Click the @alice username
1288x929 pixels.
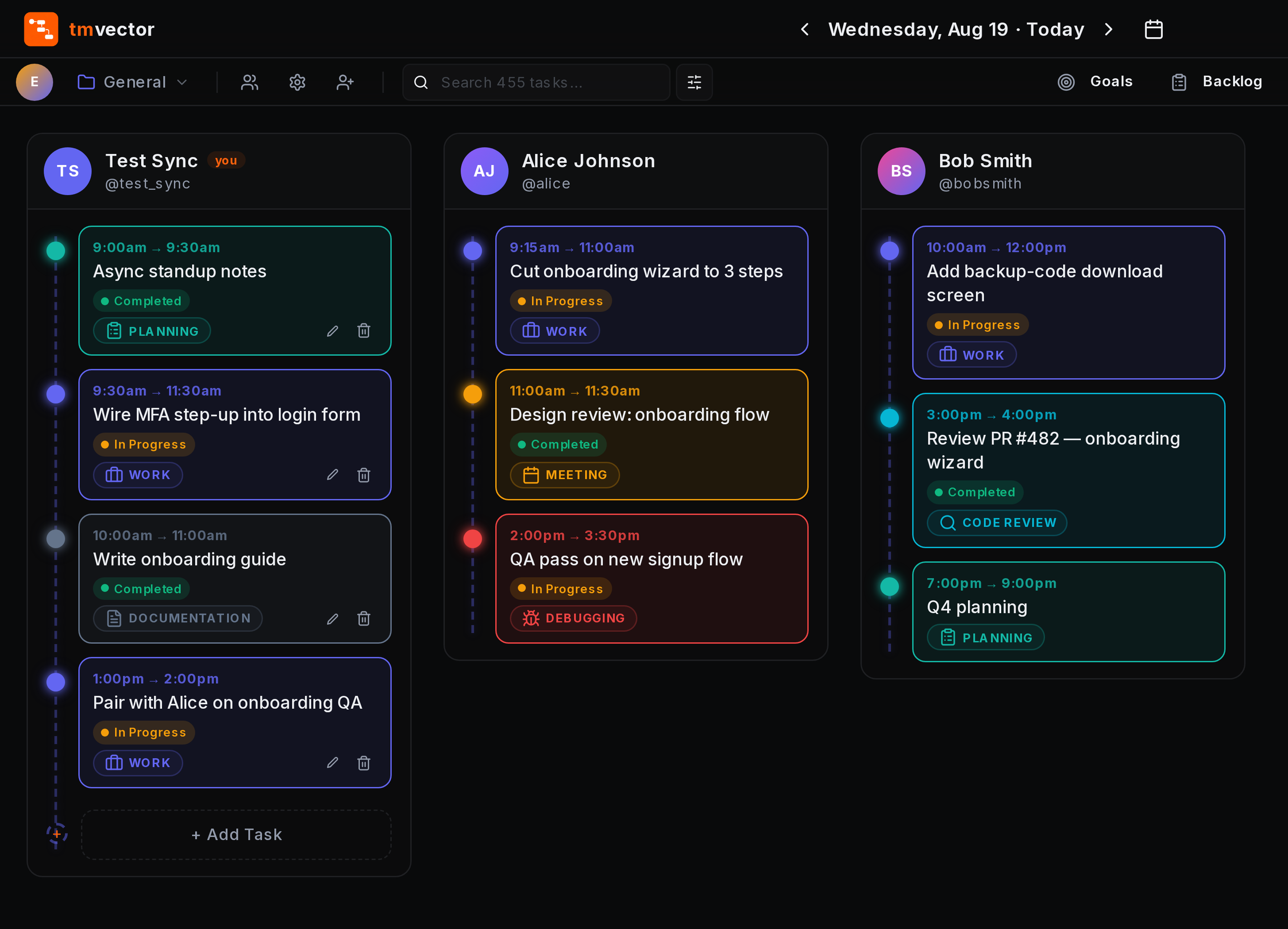pyautogui.click(x=546, y=183)
